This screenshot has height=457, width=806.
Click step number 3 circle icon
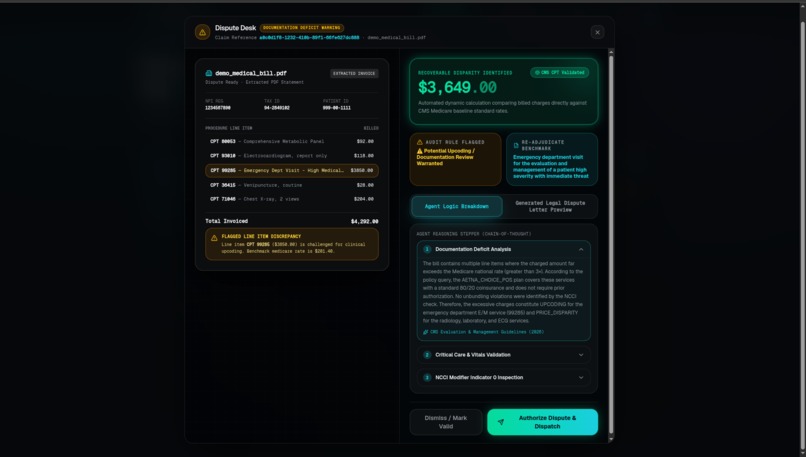[427, 377]
